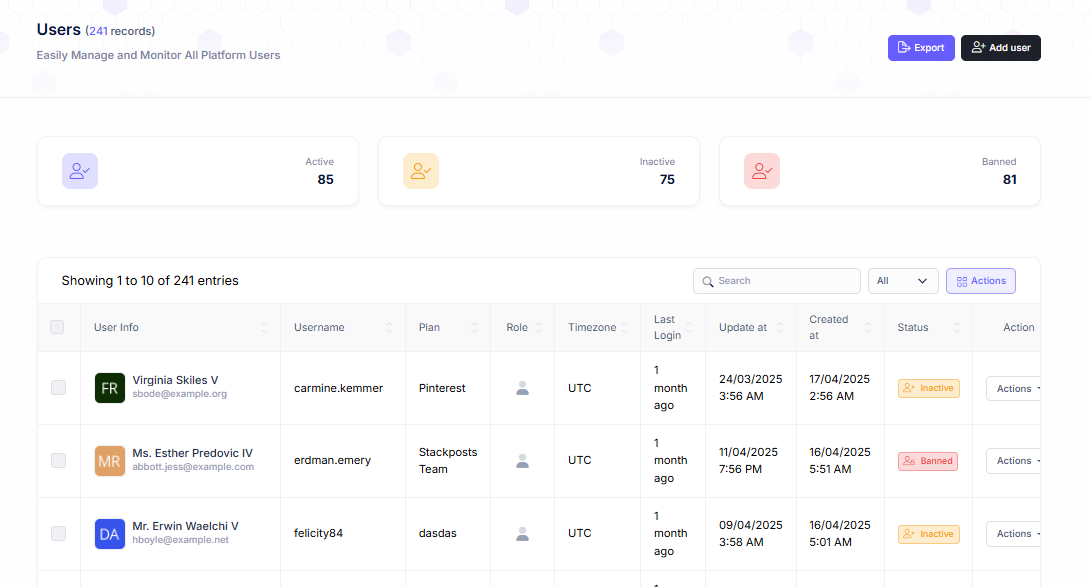Click created date 16/04/2025 5:51 AM
The height and width of the screenshot is (587, 1091).
point(840,460)
